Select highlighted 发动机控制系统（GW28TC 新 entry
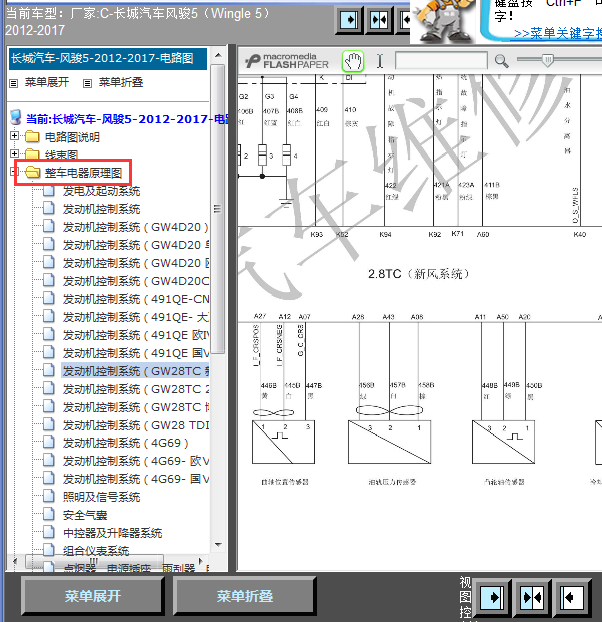The image size is (602, 622). click(136, 371)
